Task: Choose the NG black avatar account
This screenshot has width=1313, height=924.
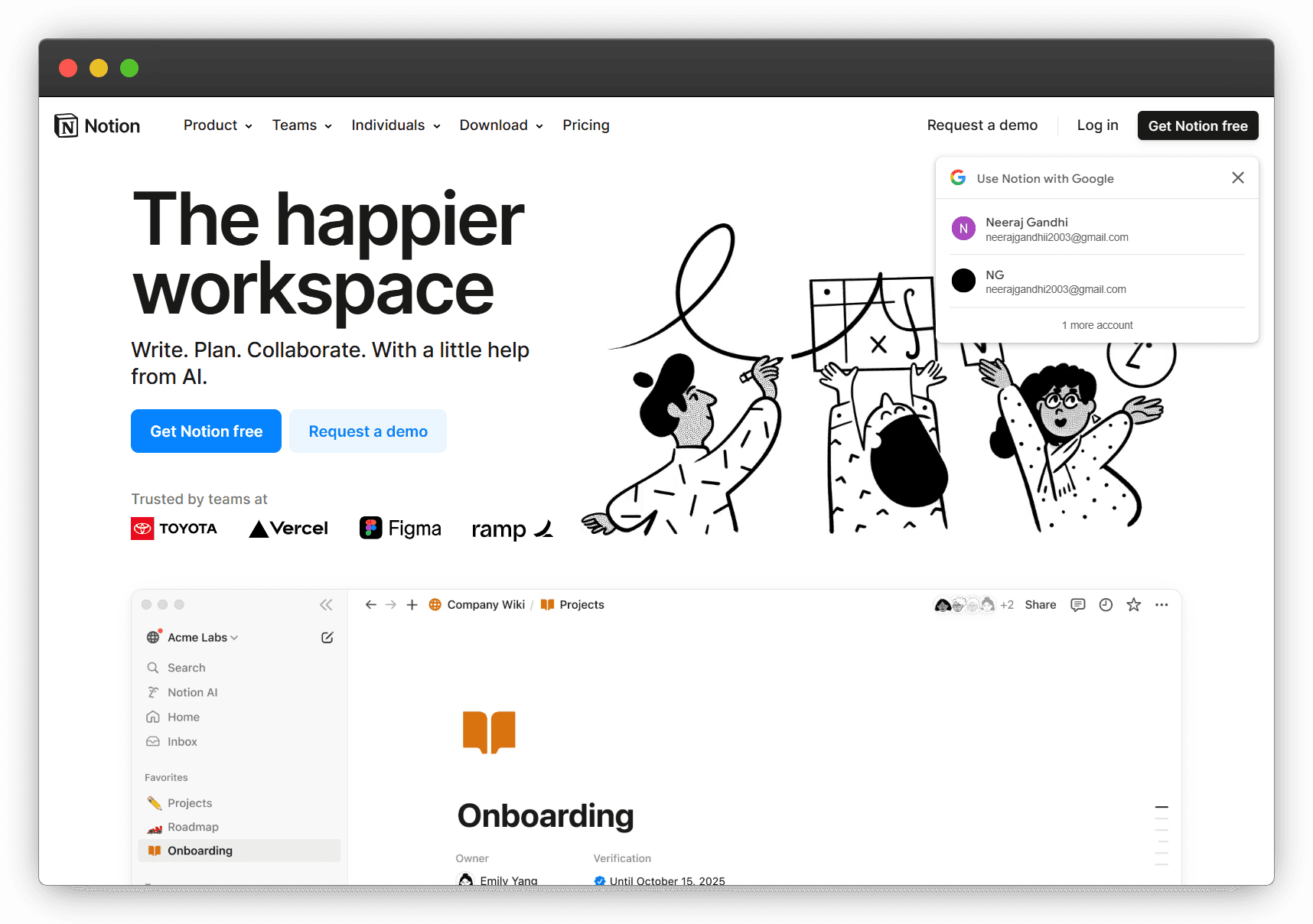Action: (x=1096, y=281)
